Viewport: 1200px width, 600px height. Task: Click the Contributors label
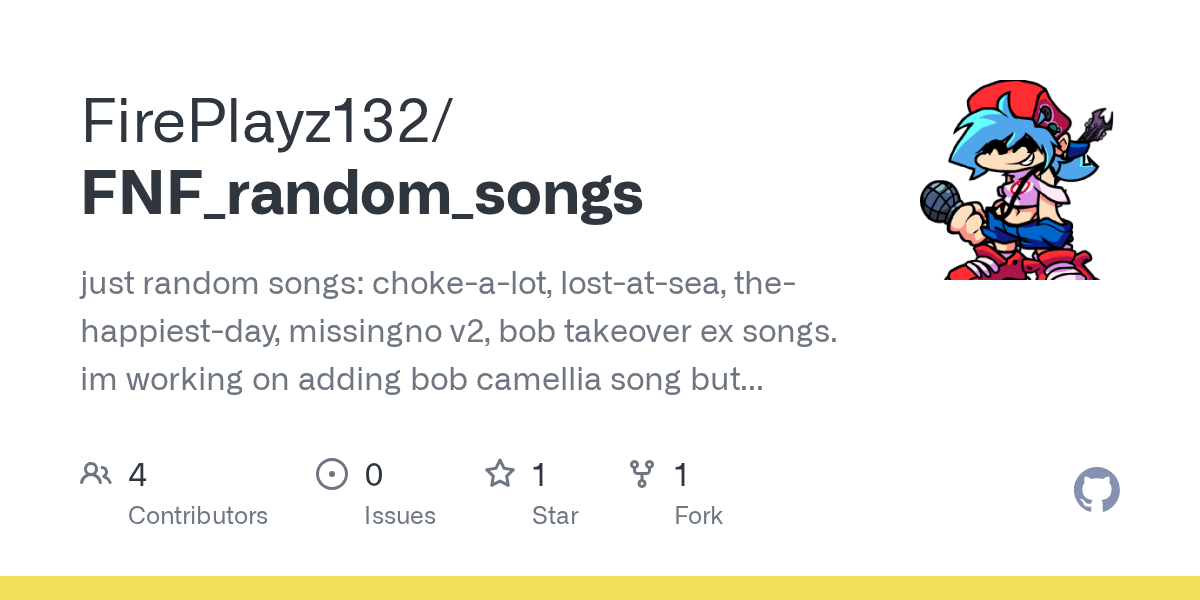pyautogui.click(x=198, y=516)
